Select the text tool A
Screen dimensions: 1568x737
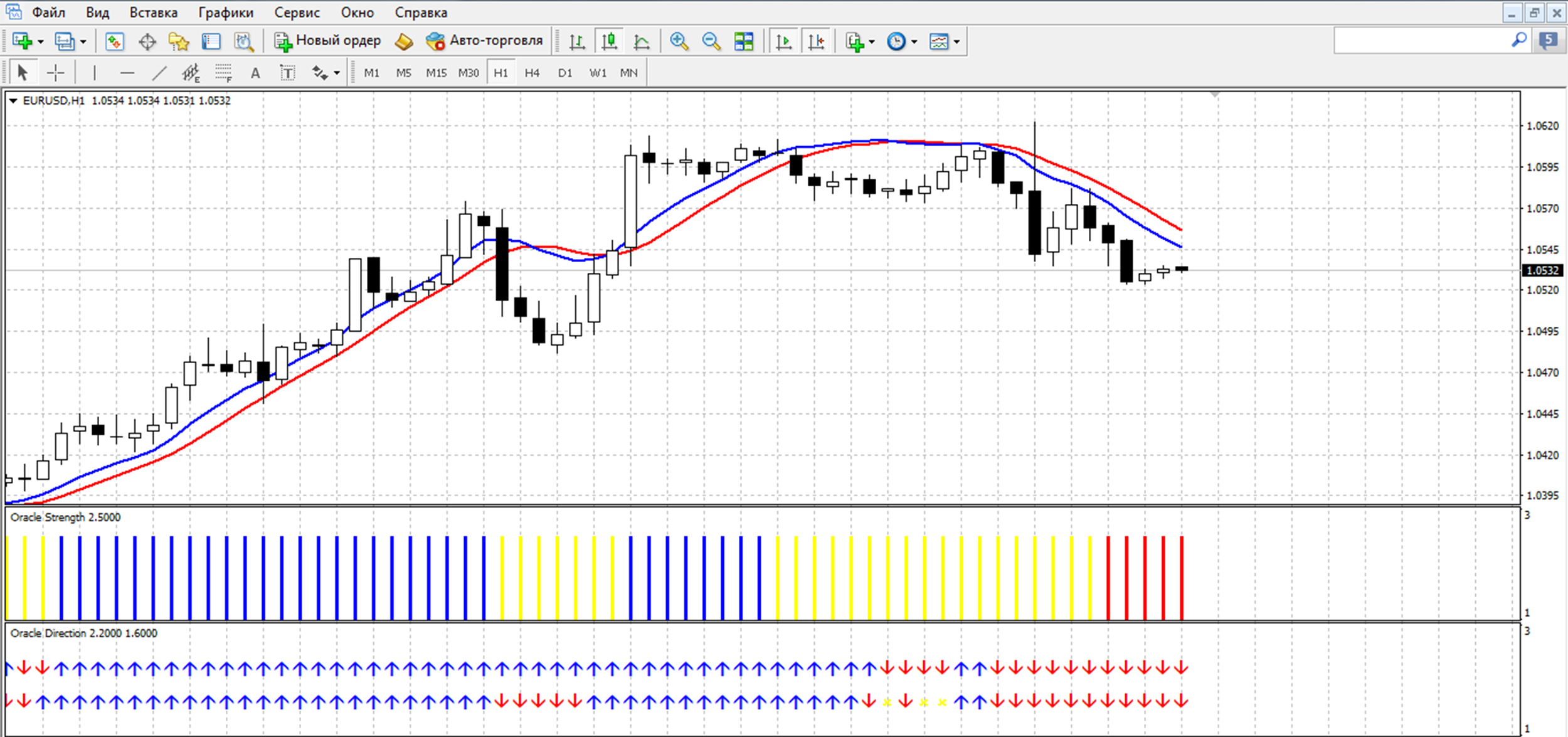pyautogui.click(x=255, y=73)
